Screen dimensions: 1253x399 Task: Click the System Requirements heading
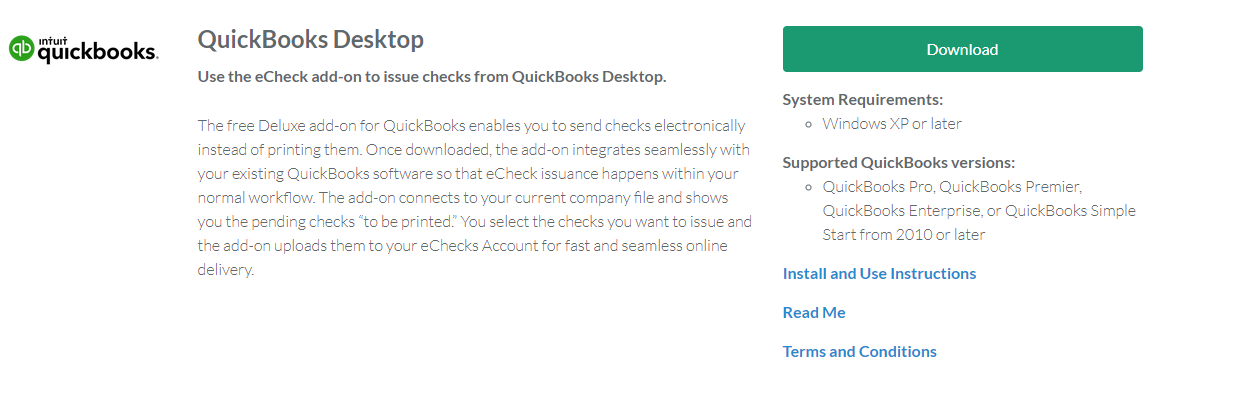[863, 99]
